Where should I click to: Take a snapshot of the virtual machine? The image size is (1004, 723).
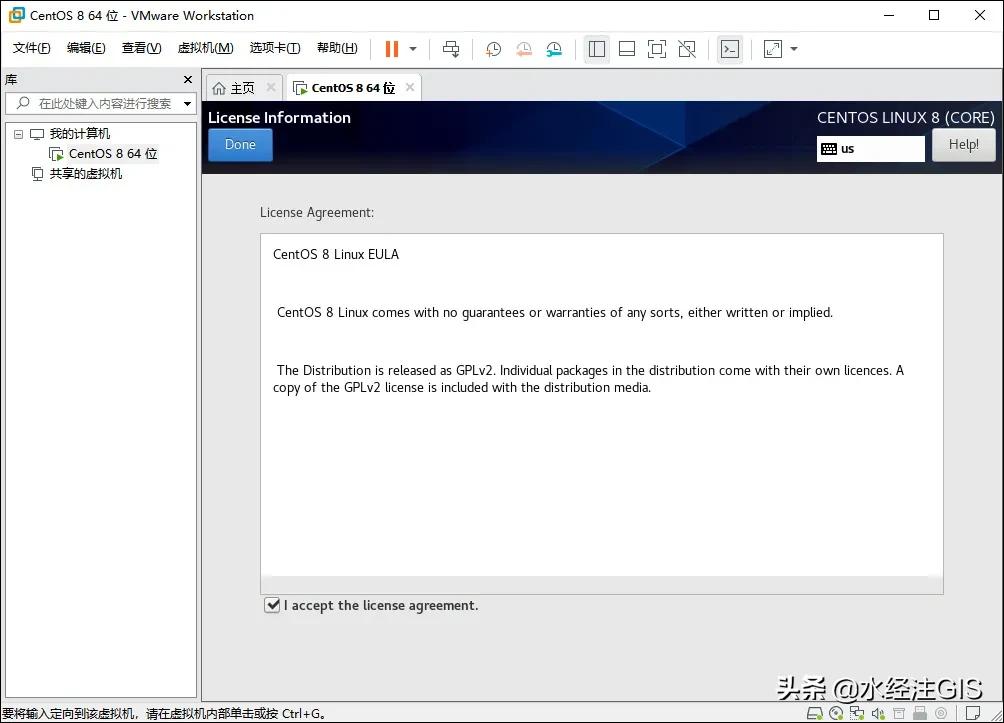(x=493, y=48)
